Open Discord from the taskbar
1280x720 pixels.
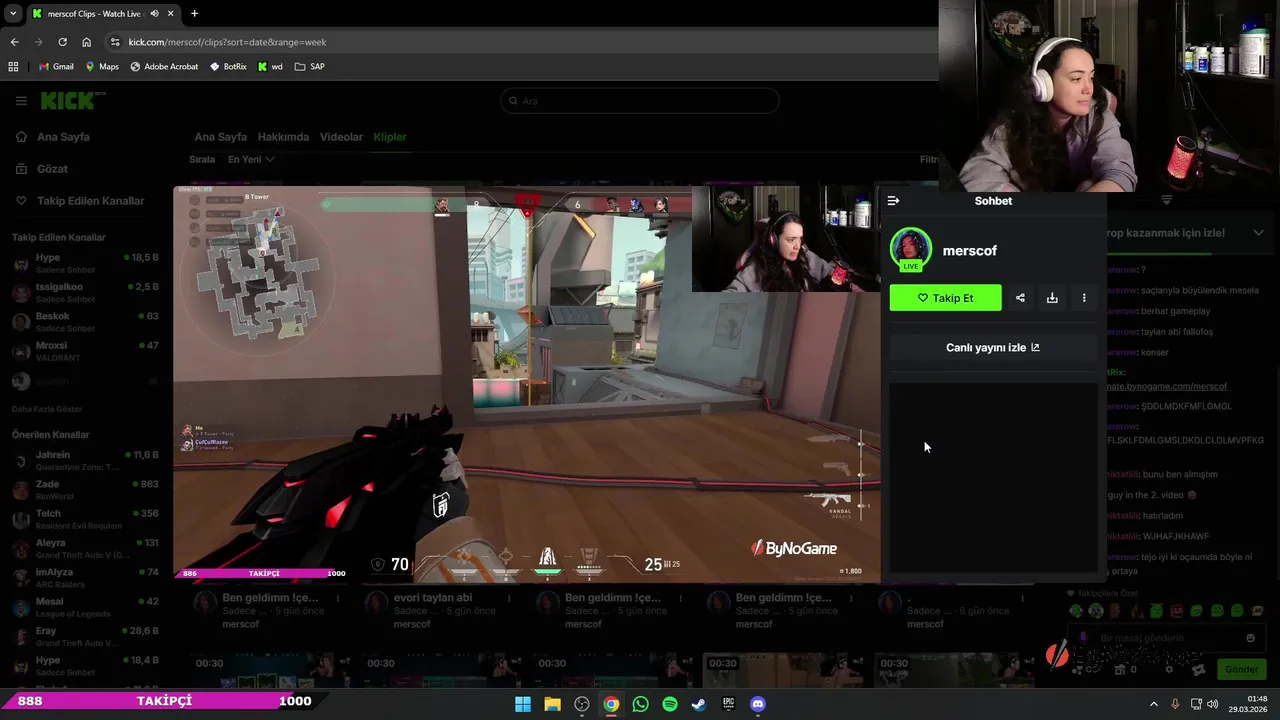click(758, 704)
